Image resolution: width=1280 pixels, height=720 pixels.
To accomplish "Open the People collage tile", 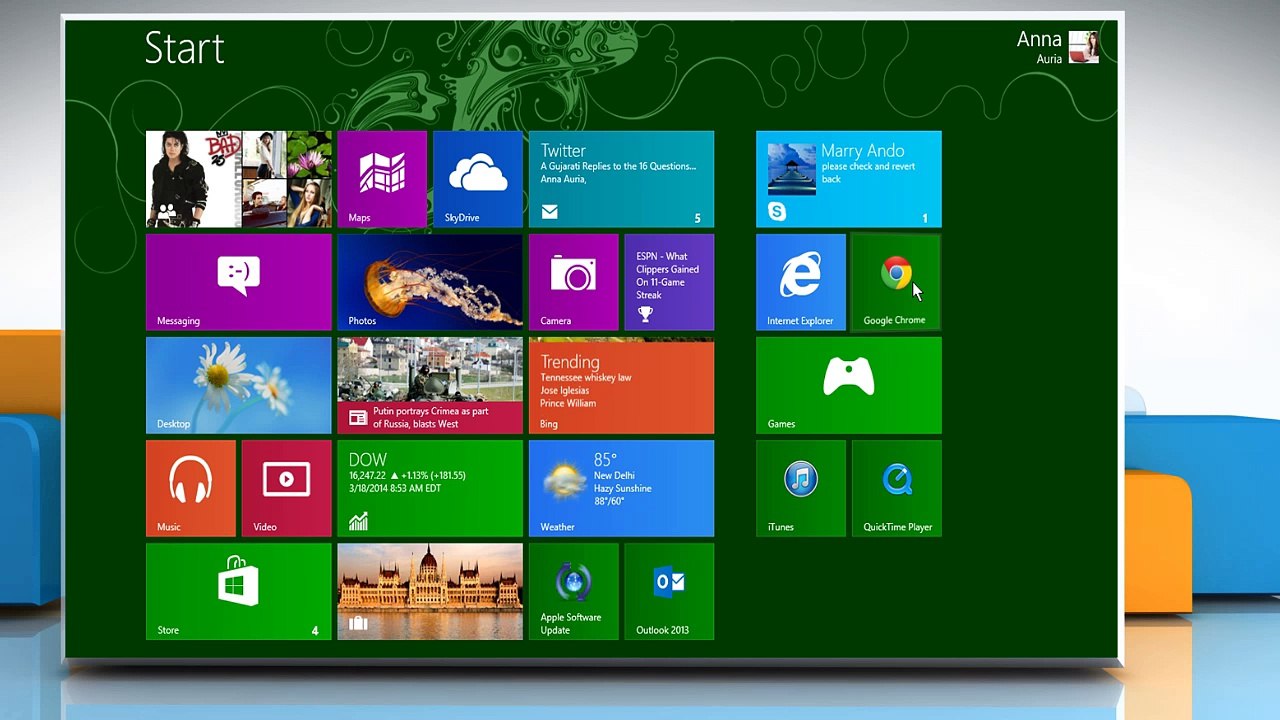I will (x=238, y=179).
